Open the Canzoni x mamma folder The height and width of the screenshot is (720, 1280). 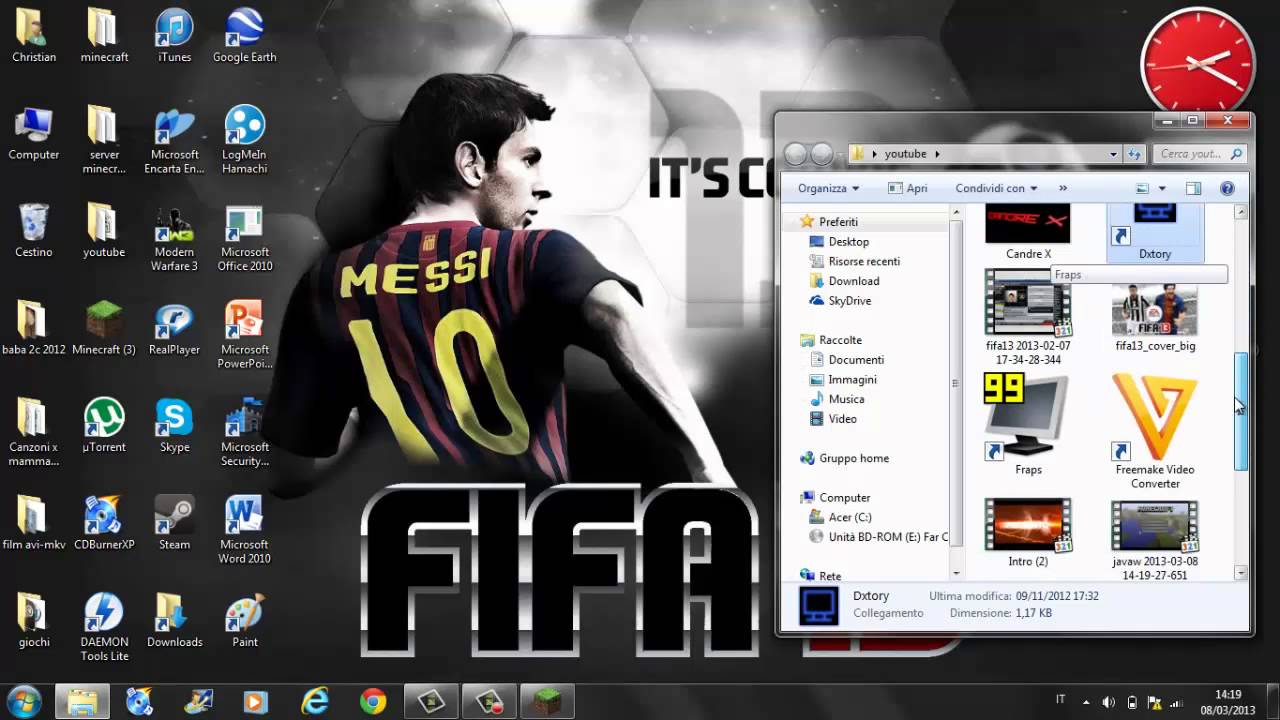pyautogui.click(x=34, y=432)
